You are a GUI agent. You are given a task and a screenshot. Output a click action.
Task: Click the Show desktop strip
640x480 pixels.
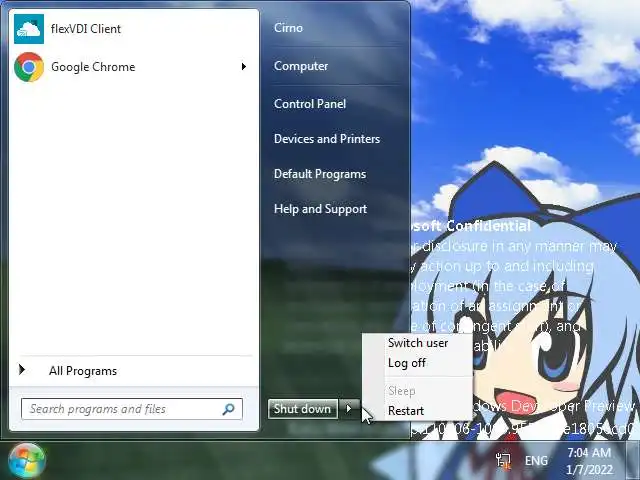[x=633, y=460]
